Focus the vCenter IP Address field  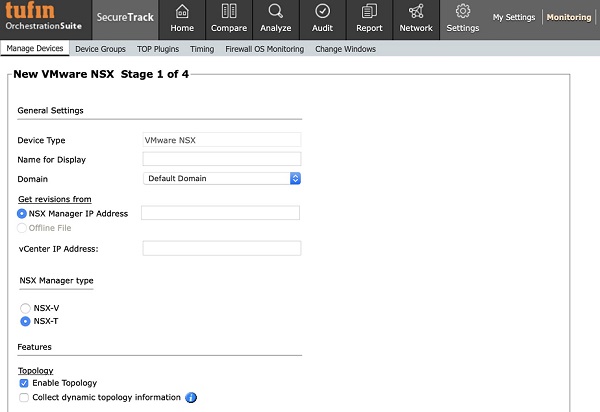point(222,248)
